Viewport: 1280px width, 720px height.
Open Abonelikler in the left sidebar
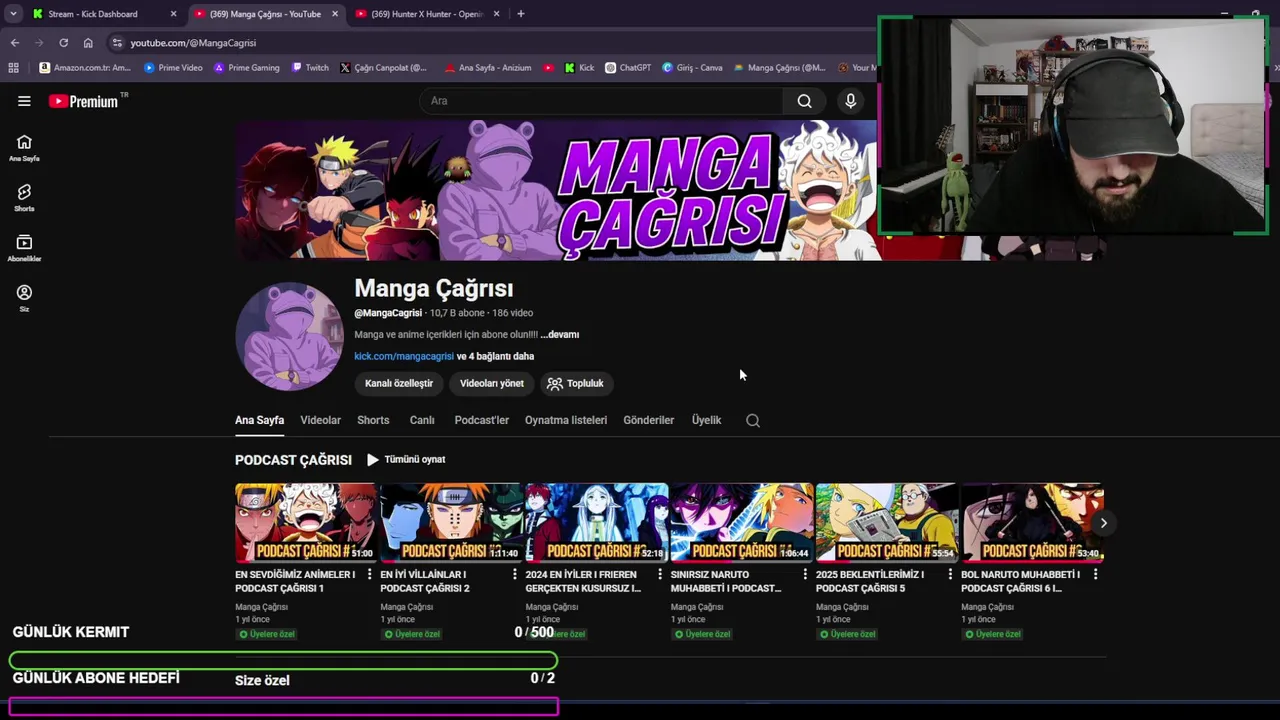click(24, 248)
